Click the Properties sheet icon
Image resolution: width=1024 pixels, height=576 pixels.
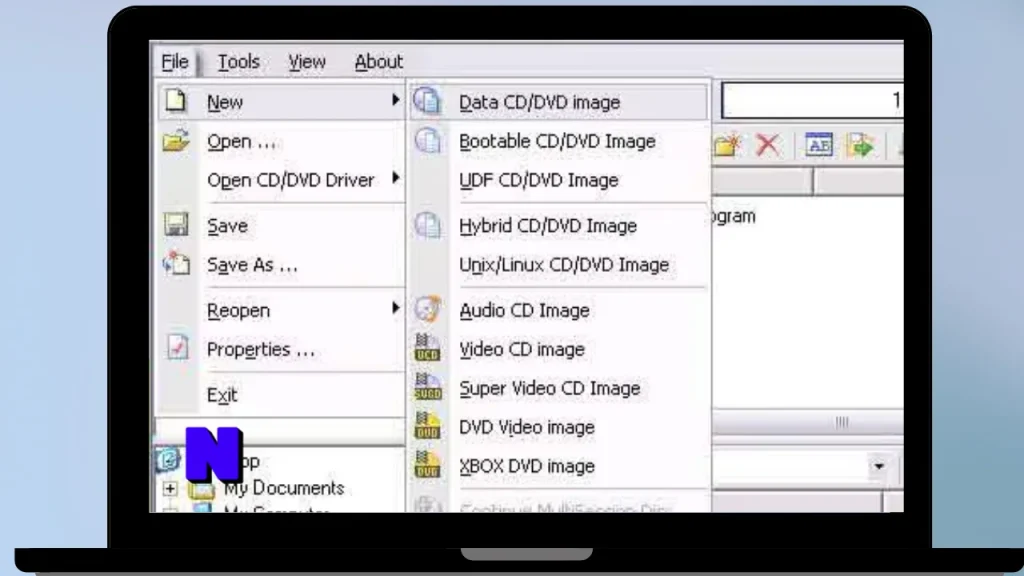point(177,347)
